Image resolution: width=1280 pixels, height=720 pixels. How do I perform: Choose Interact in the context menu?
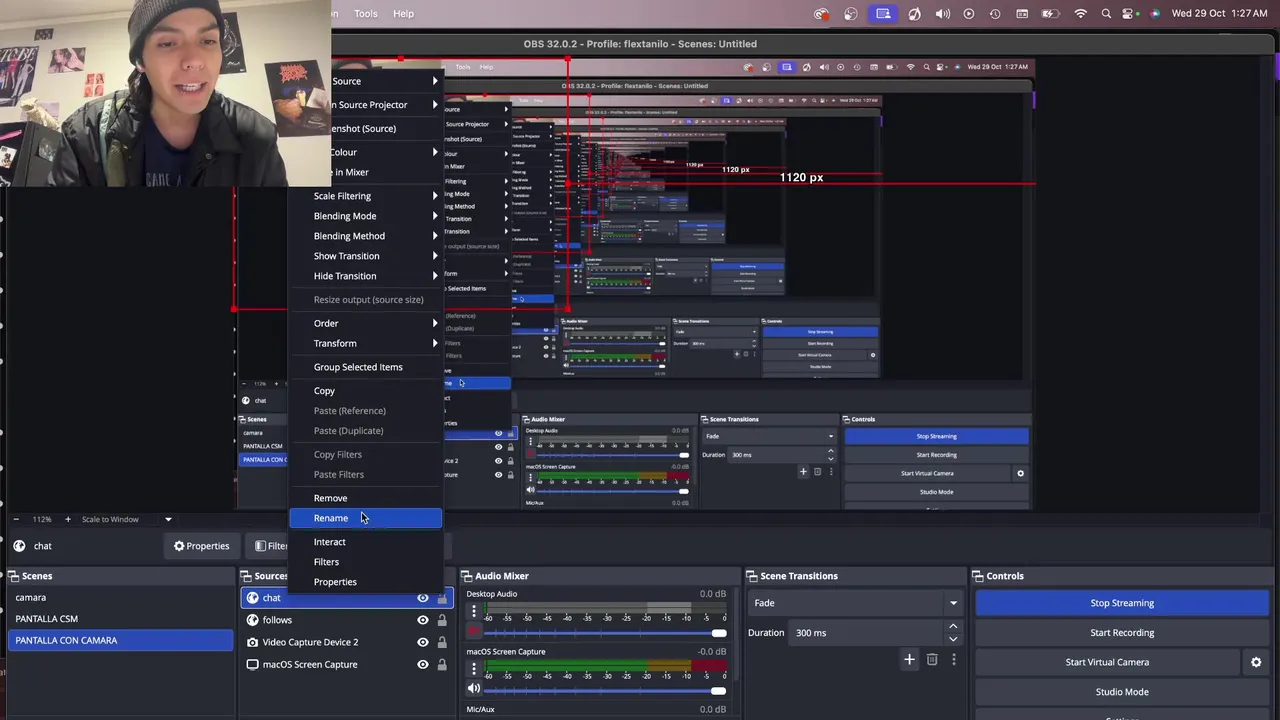pos(365,542)
